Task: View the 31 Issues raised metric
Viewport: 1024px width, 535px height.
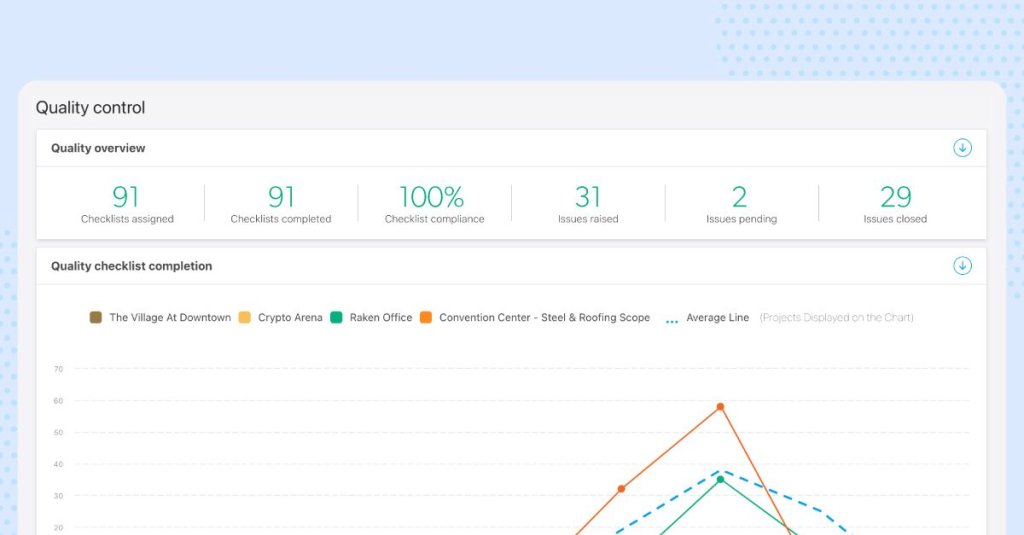Action: 588,203
